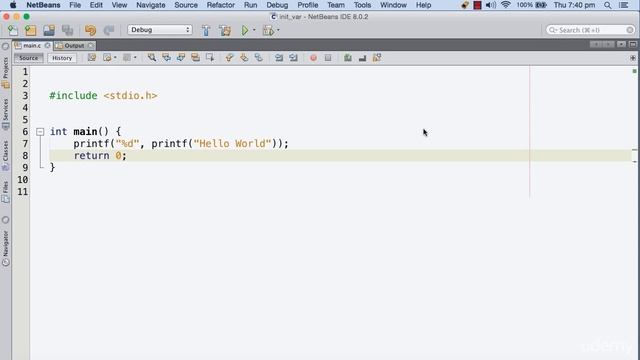Image resolution: width=640 pixels, height=360 pixels.
Task: Collapse the main() code fold at line 6
Action: coord(40,132)
